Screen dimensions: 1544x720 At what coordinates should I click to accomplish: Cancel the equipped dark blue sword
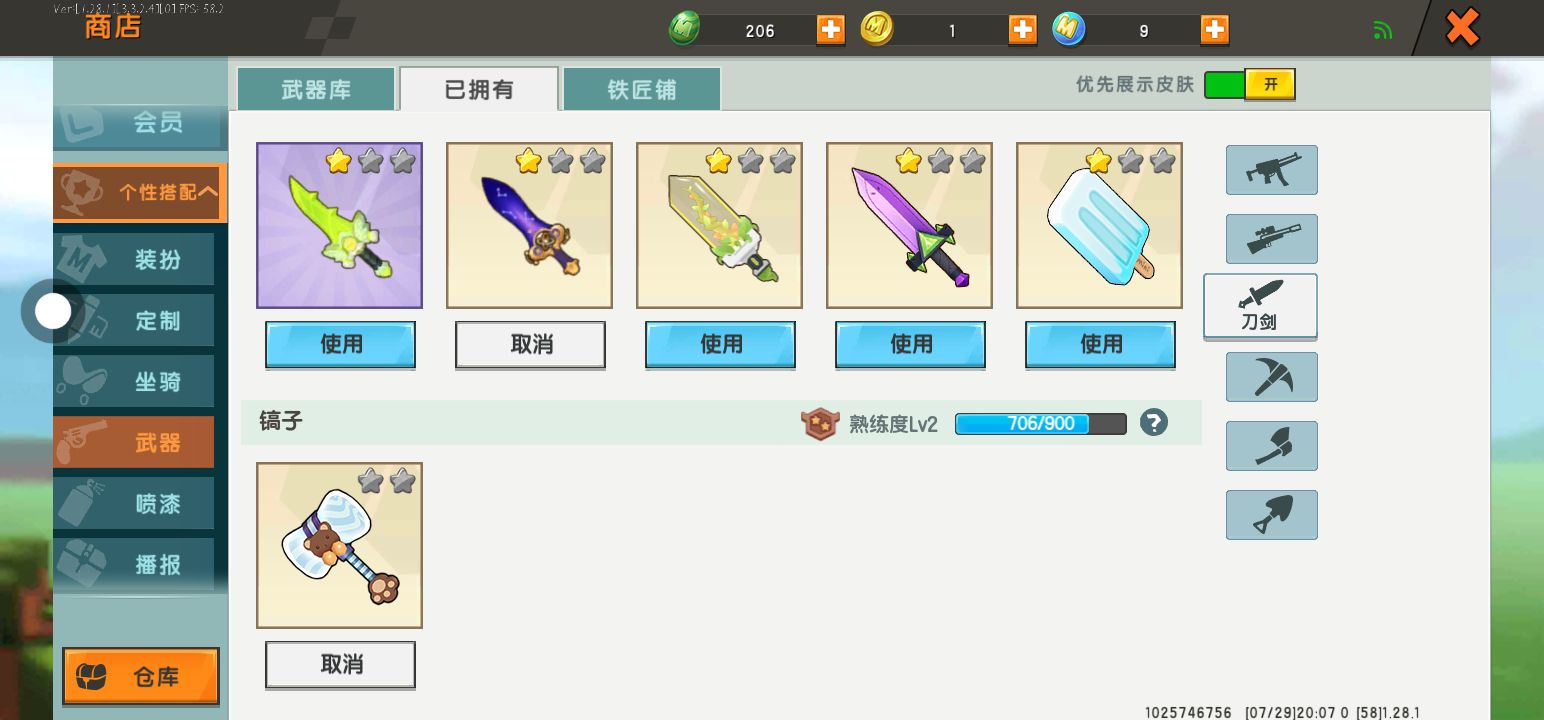pos(530,345)
